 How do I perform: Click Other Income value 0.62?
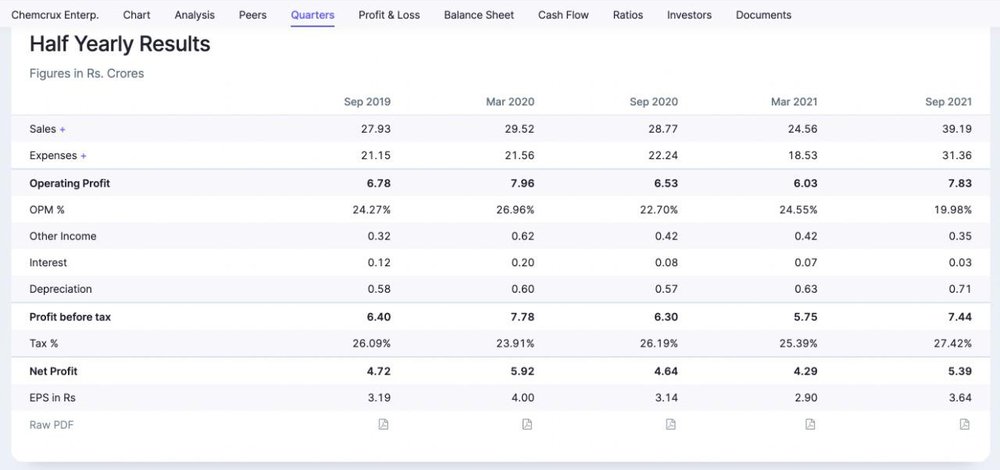523,236
